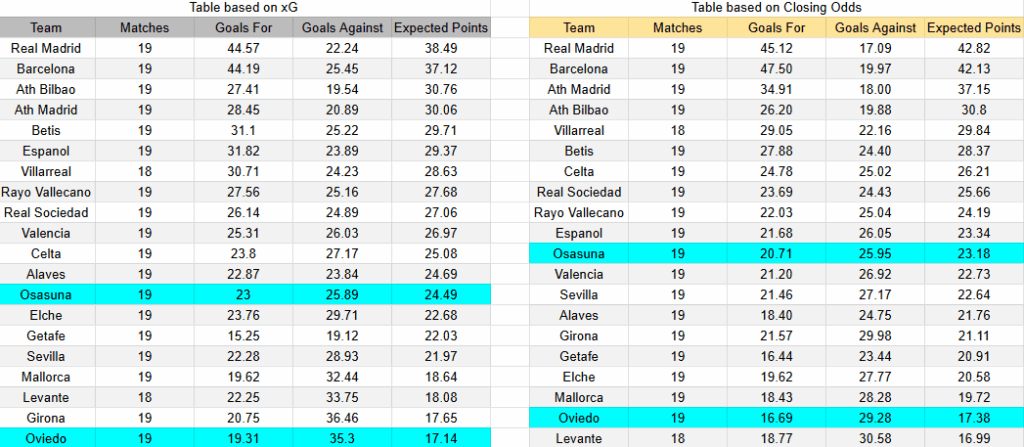The height and width of the screenshot is (447, 1024).
Task: Select Expected Points header in xG table
Action: coord(441,28)
